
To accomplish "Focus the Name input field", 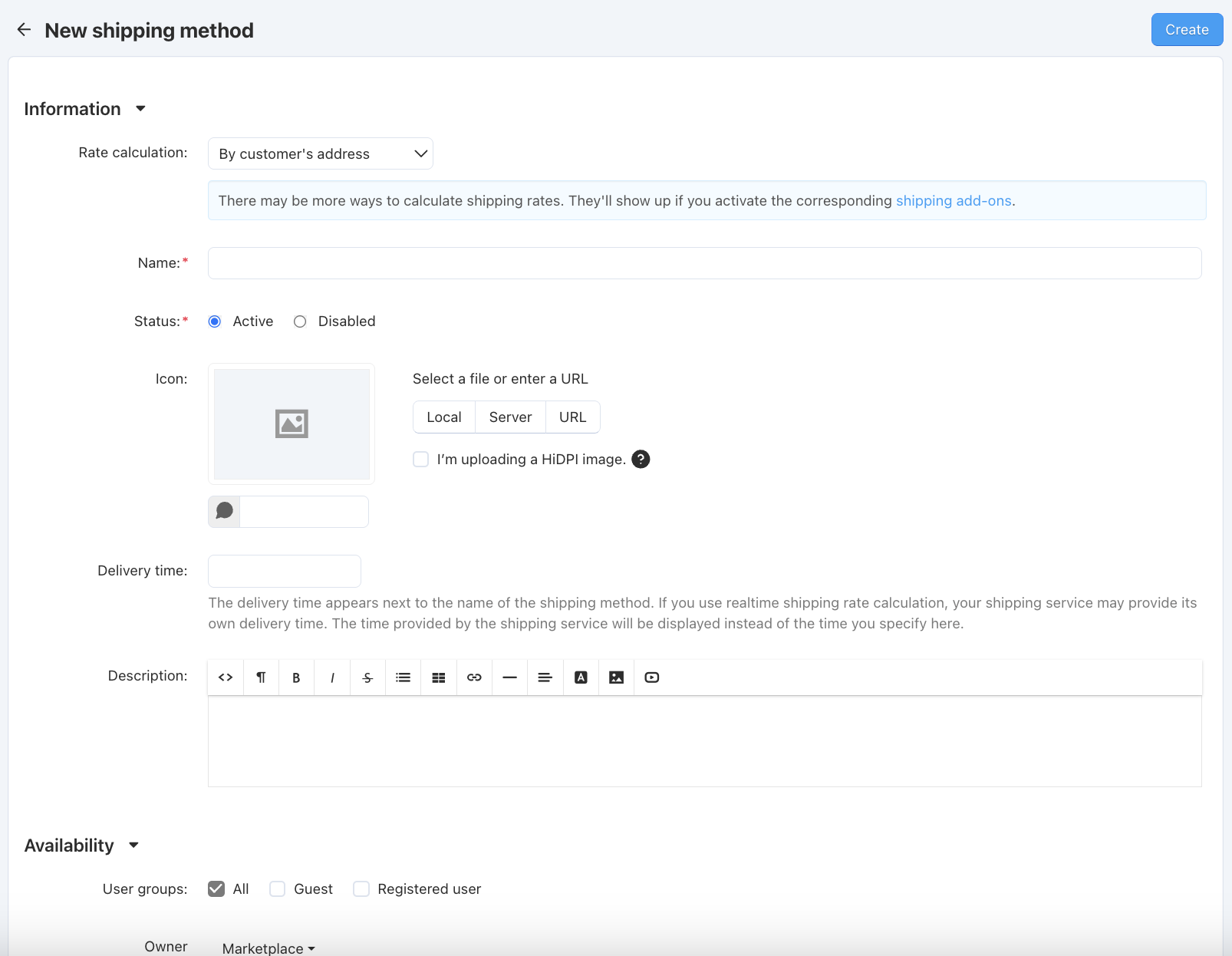I will click(704, 263).
